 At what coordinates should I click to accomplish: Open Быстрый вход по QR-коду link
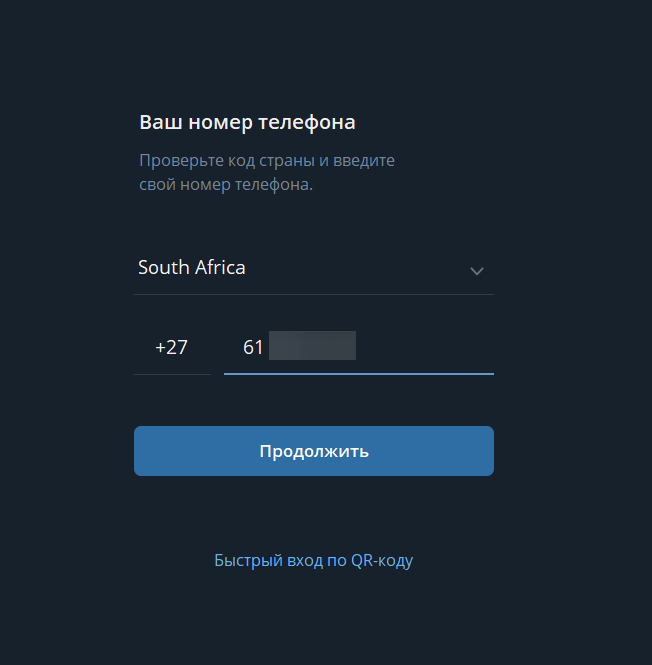point(313,560)
